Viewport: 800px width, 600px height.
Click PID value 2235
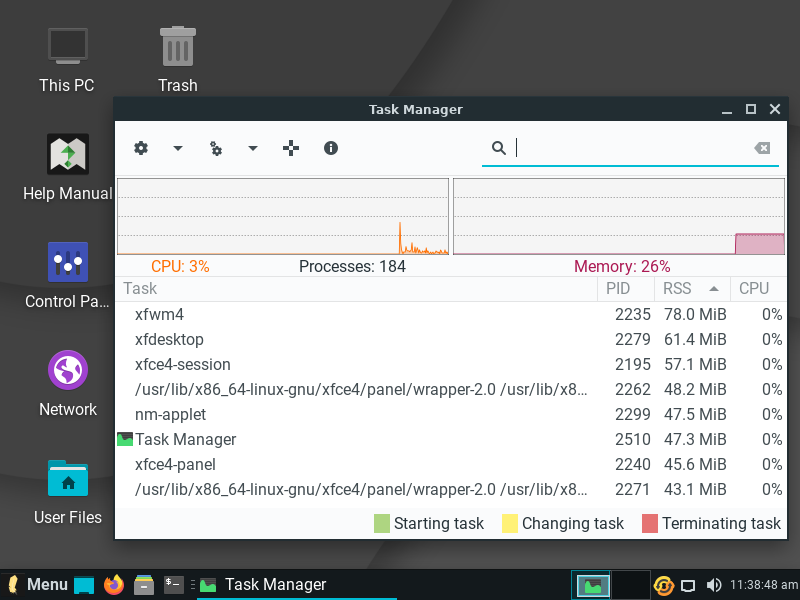coord(633,314)
